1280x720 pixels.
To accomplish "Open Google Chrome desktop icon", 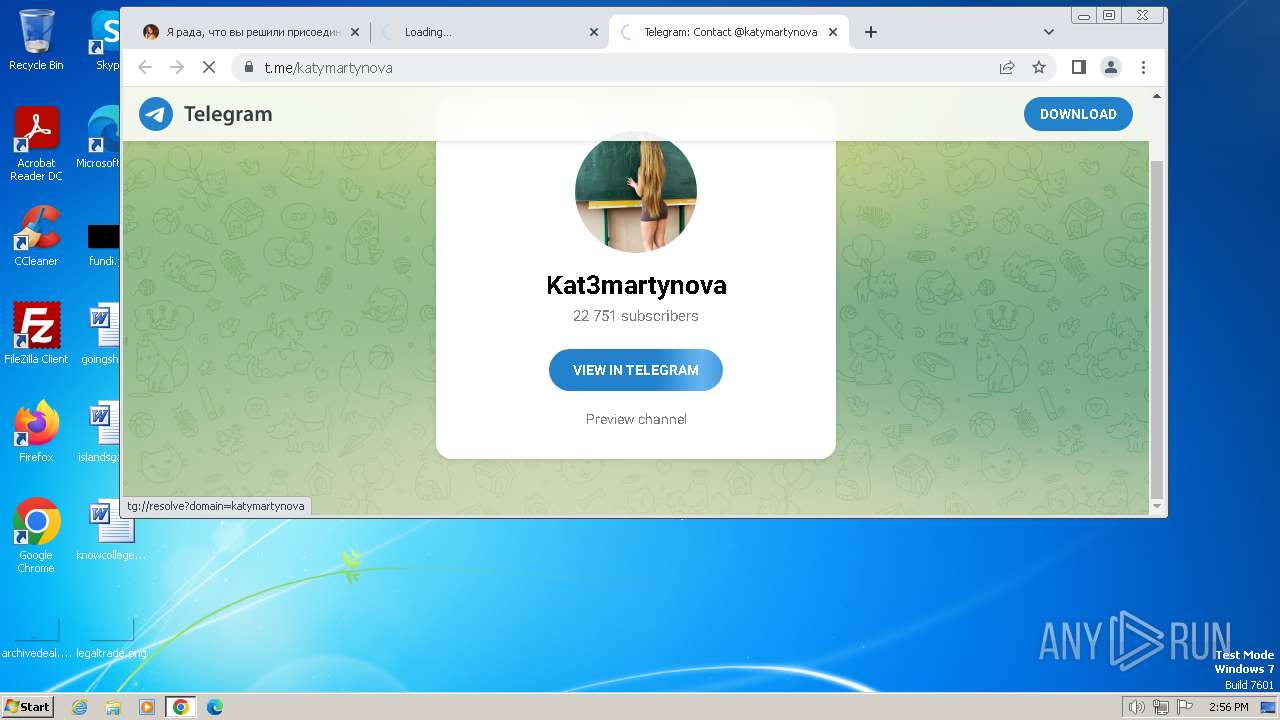I will [x=36, y=535].
